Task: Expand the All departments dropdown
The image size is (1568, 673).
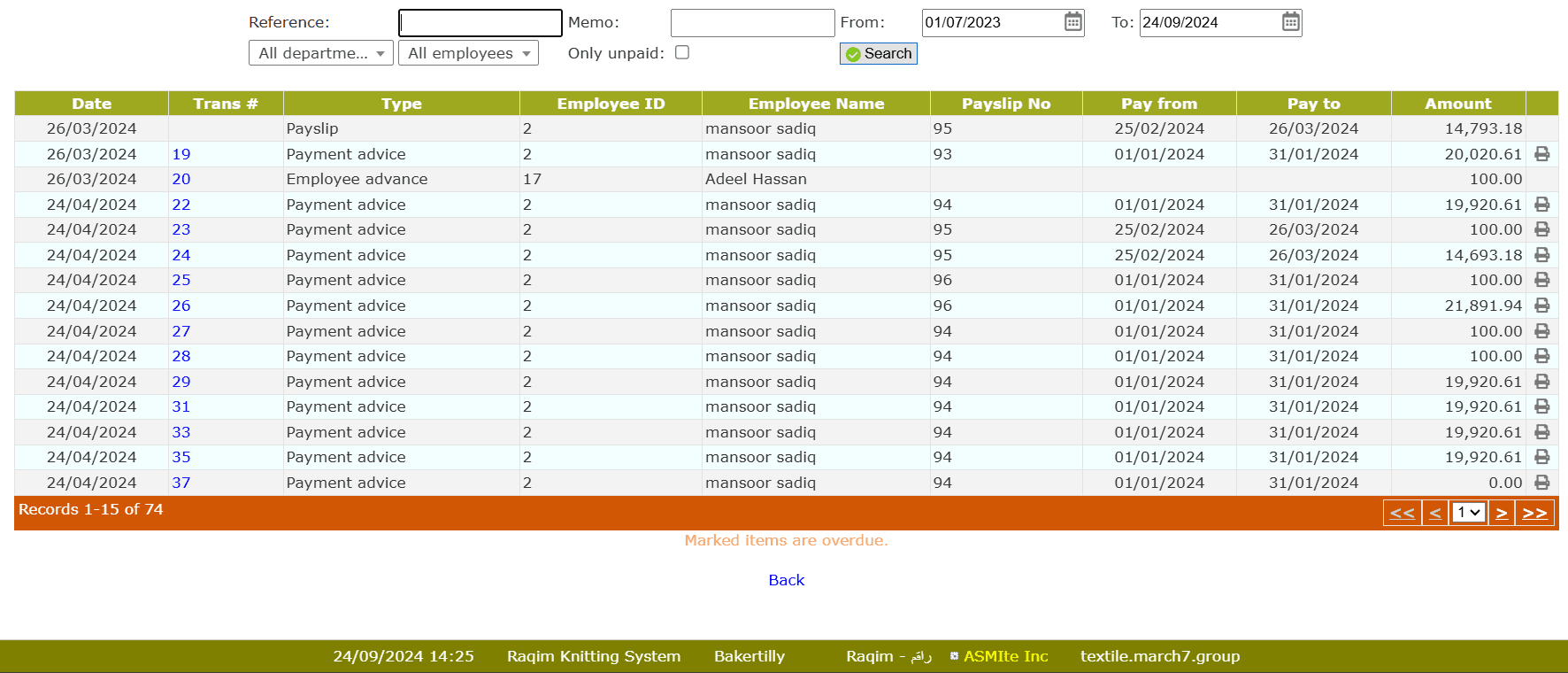Action: click(320, 53)
